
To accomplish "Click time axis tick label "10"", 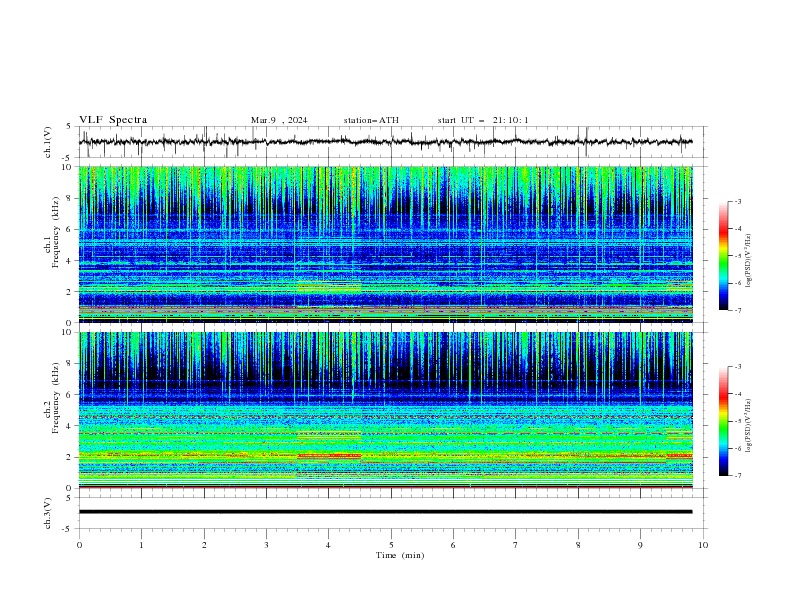I will click(x=703, y=545).
